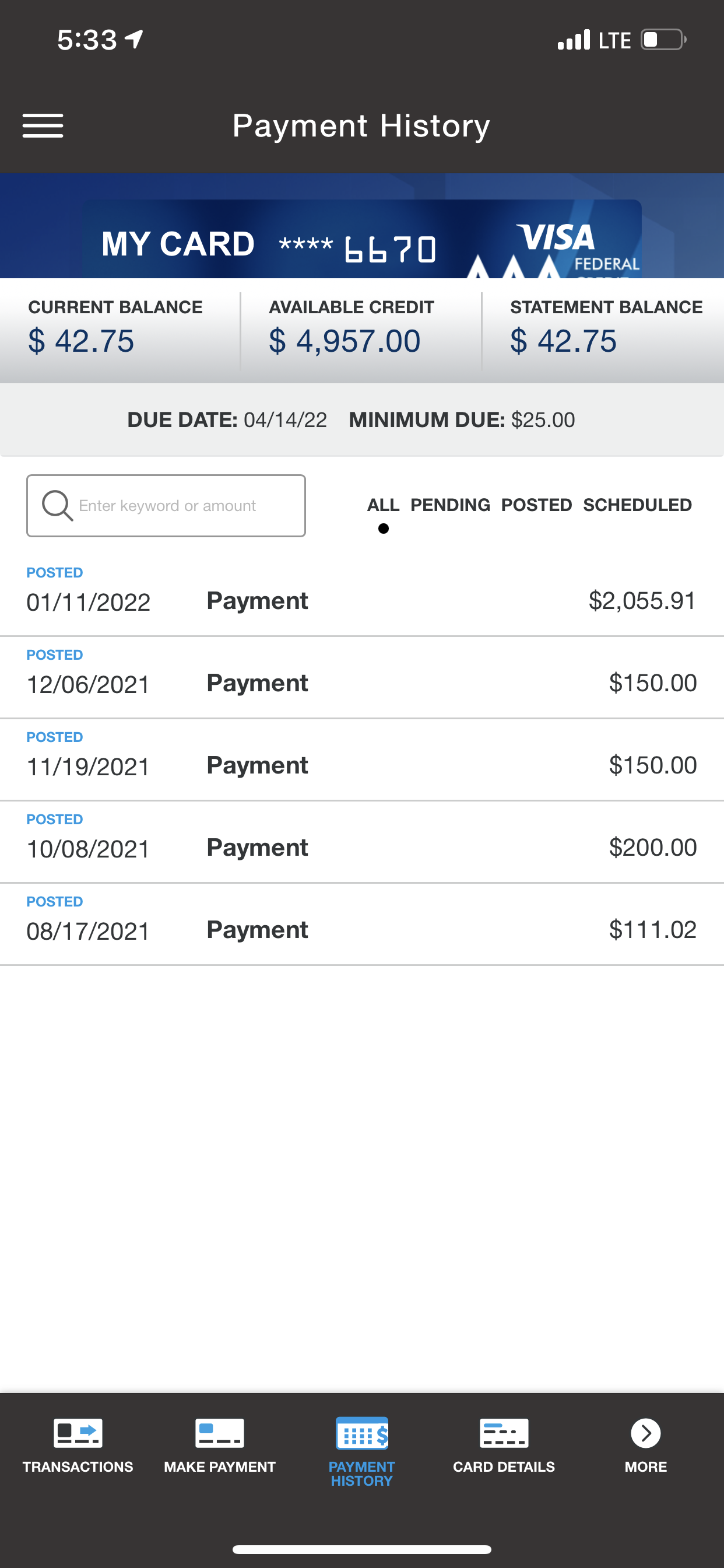
Task: Tap the More arrow icon
Action: pyautogui.click(x=645, y=1433)
